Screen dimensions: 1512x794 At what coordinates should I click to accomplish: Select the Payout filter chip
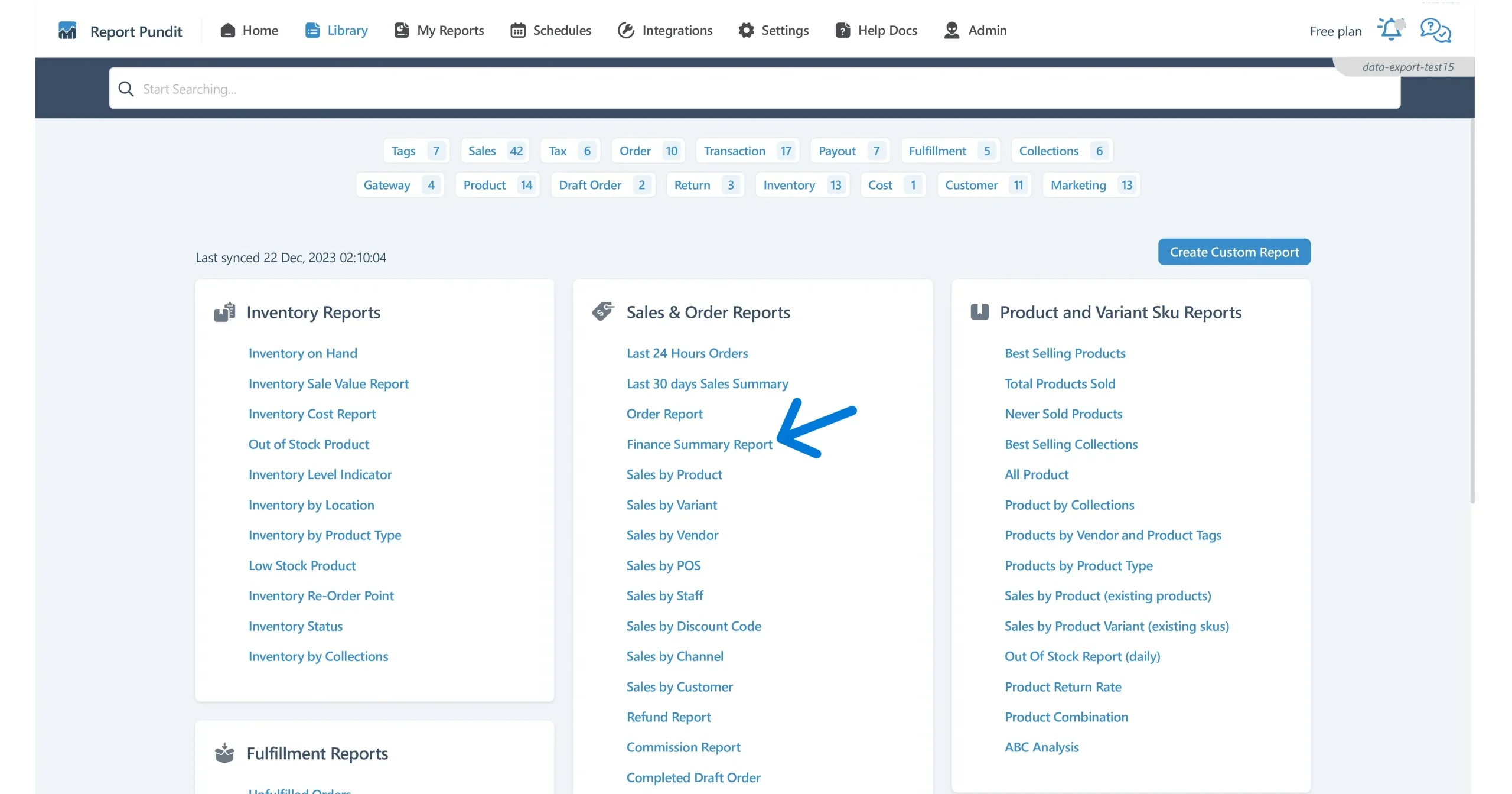tap(850, 151)
